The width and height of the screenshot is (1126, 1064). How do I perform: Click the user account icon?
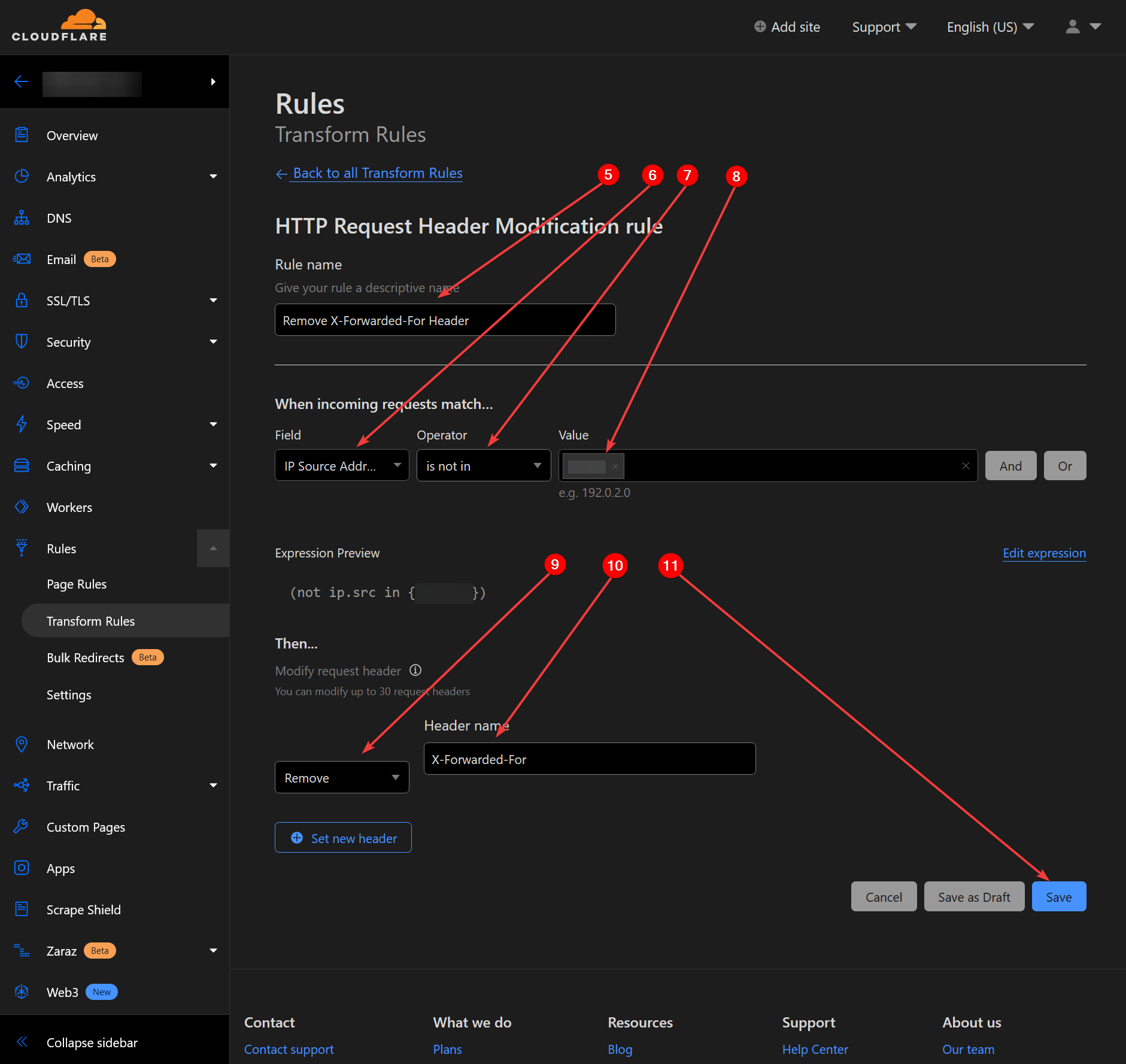coord(1073,27)
